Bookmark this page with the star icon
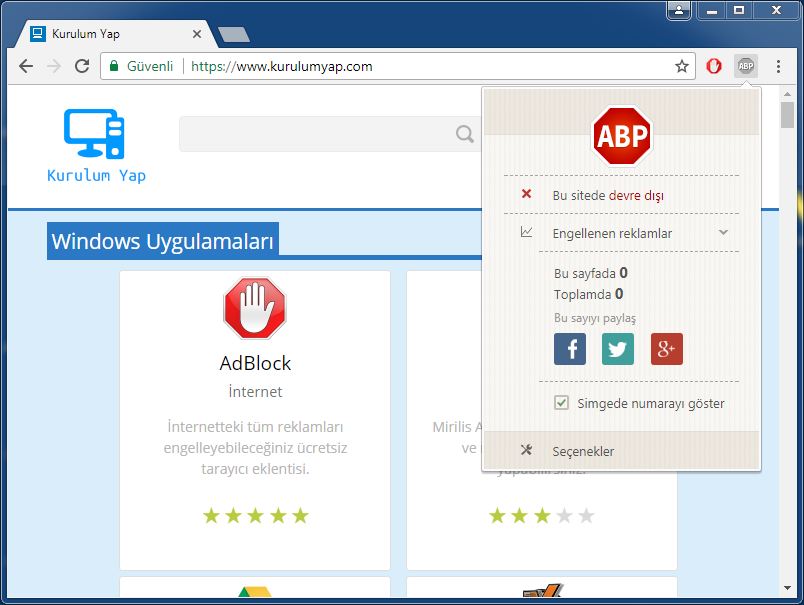This screenshot has height=605, width=804. click(x=681, y=66)
